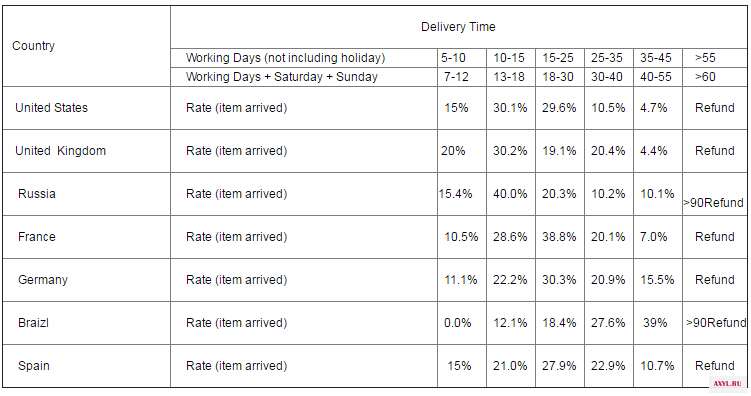Image resolution: width=751 pixels, height=396 pixels.
Task: Click Brazil's 39% rate cell
Action: pyautogui.click(x=658, y=323)
